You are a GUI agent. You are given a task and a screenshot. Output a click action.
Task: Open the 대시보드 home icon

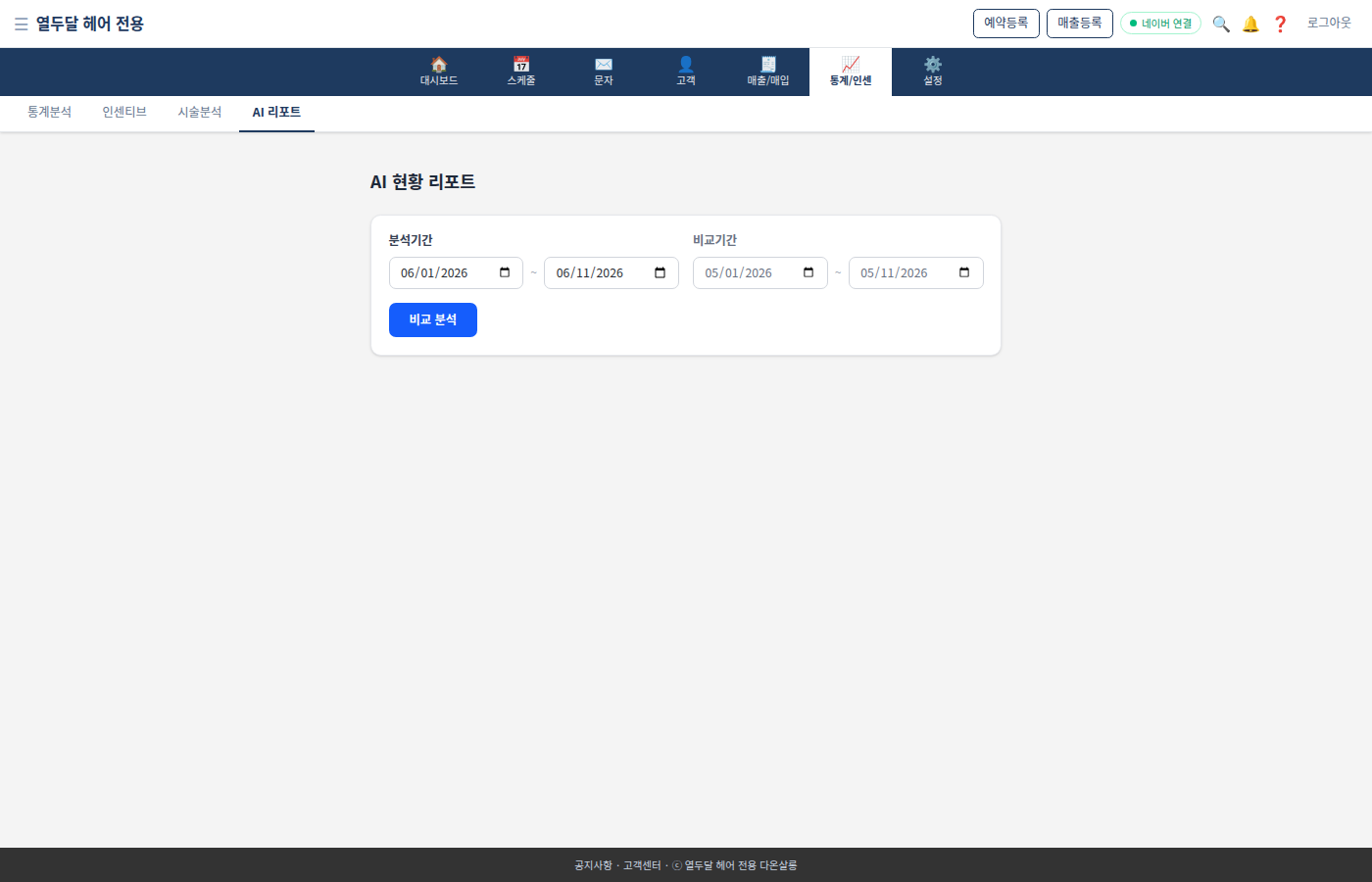[439, 64]
